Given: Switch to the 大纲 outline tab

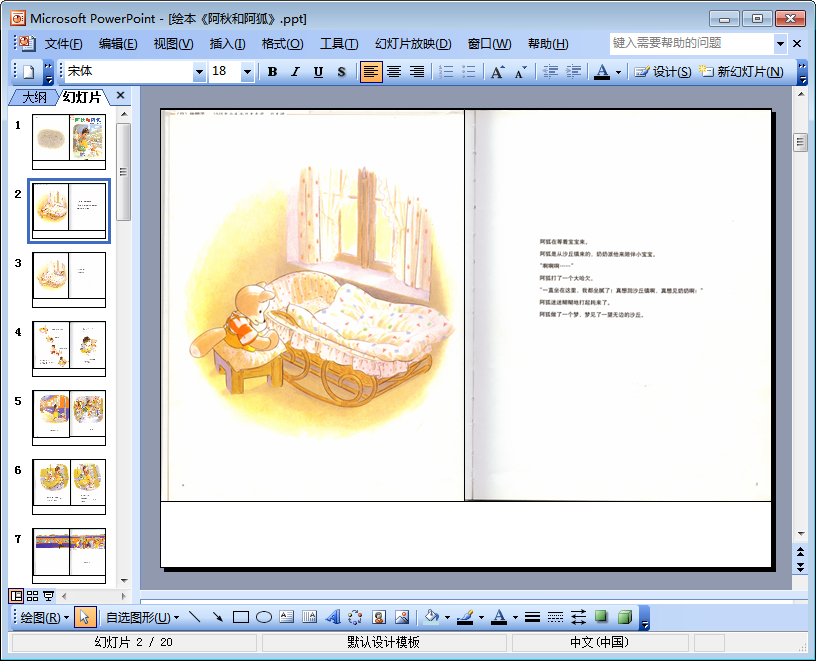Looking at the screenshot, I should click(34, 97).
